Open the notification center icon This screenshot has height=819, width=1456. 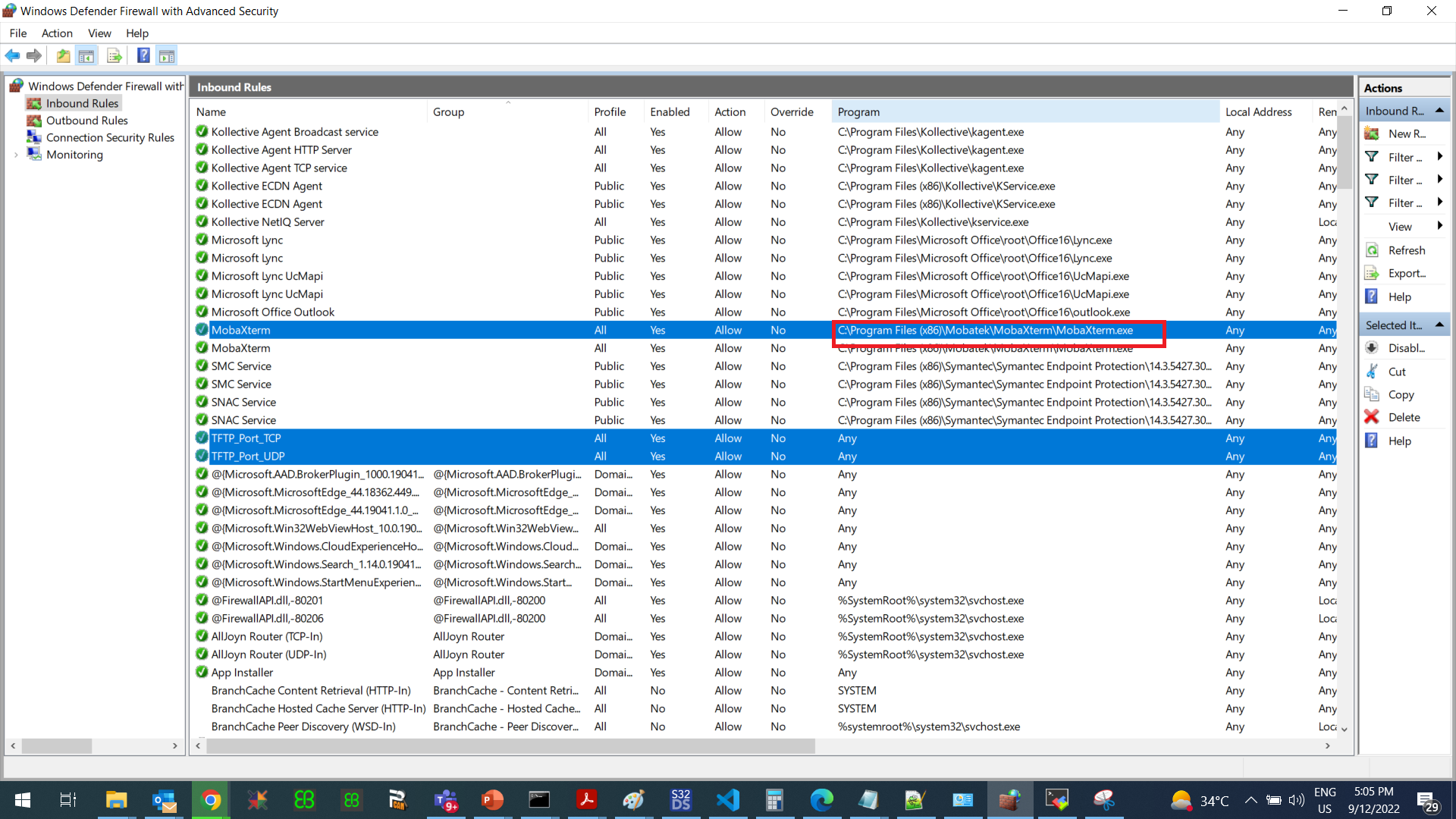coord(1428,801)
